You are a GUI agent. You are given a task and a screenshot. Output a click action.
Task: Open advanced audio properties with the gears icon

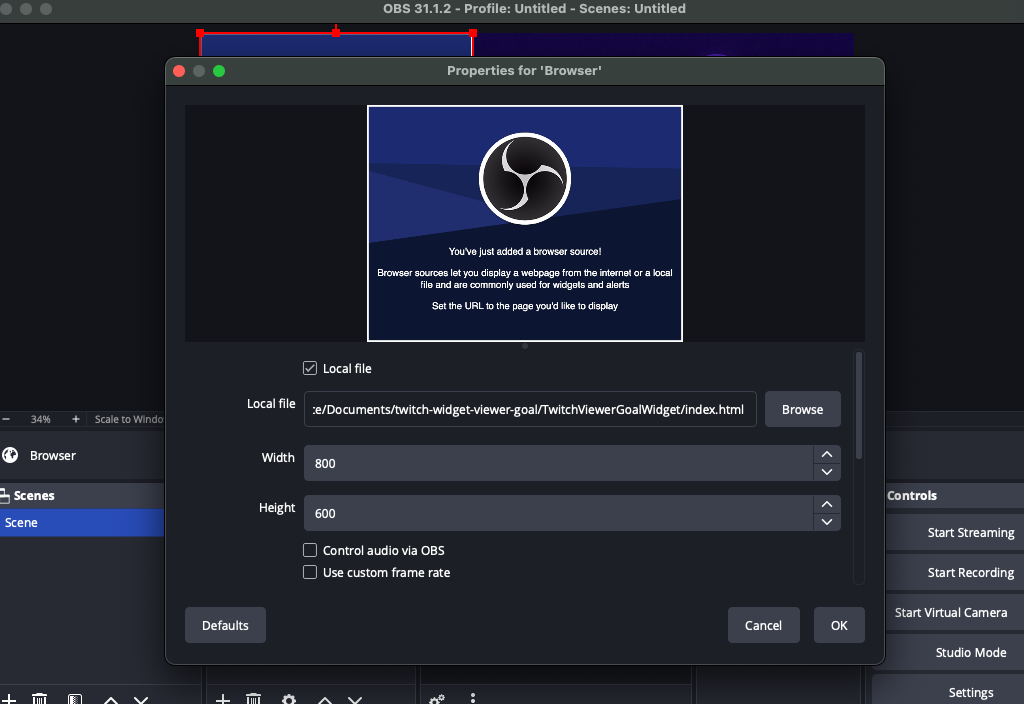434,699
